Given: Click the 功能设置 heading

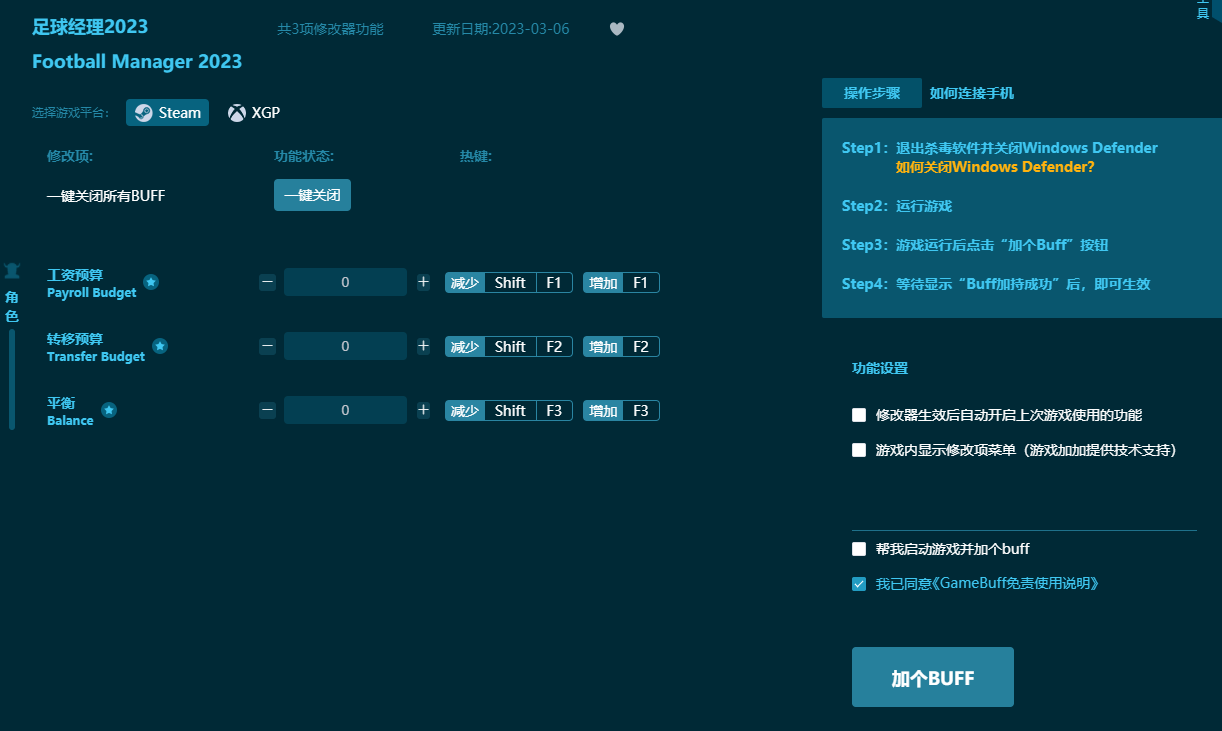Looking at the screenshot, I should point(880,368).
